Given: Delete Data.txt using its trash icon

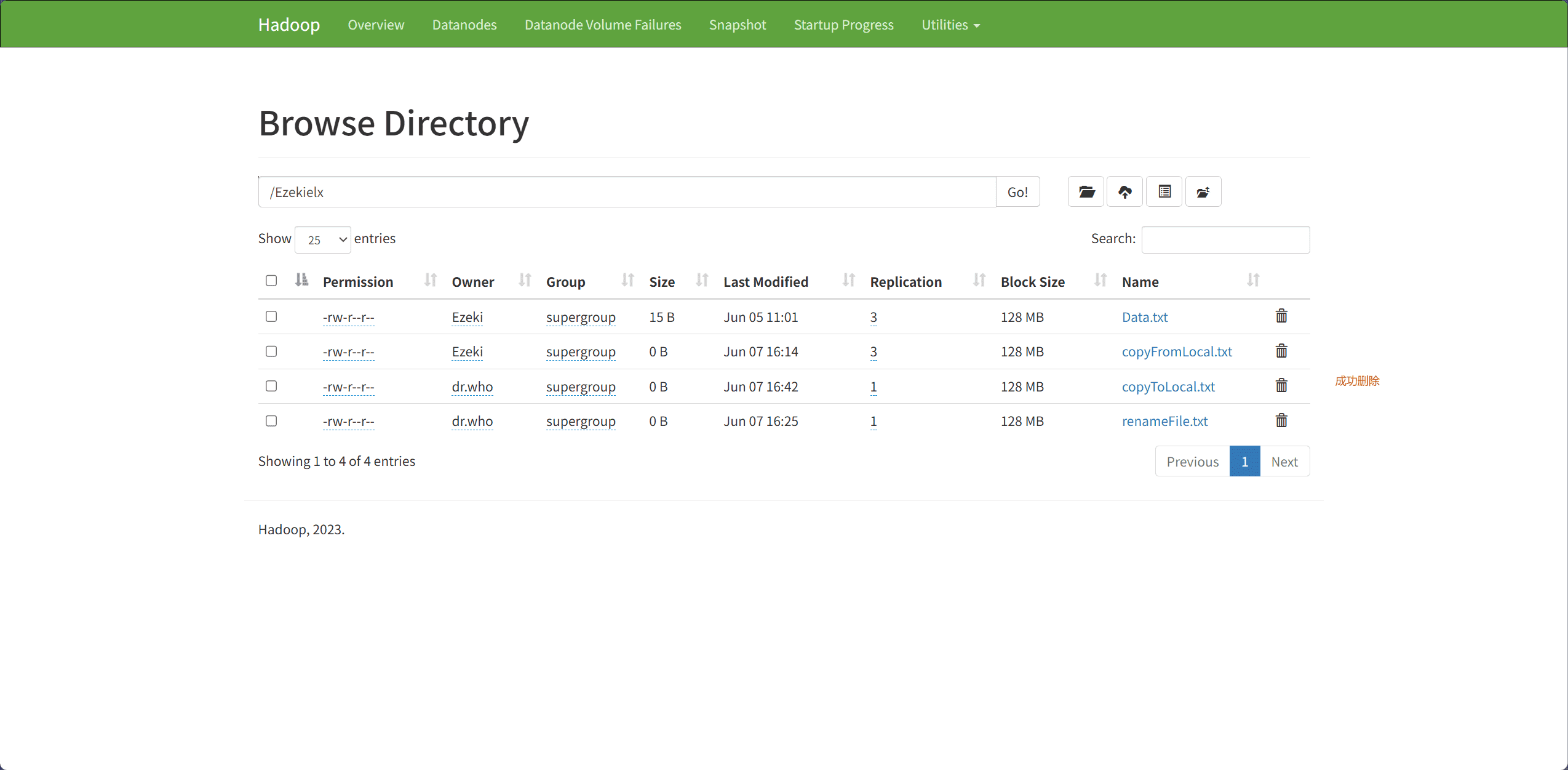Looking at the screenshot, I should [x=1281, y=316].
